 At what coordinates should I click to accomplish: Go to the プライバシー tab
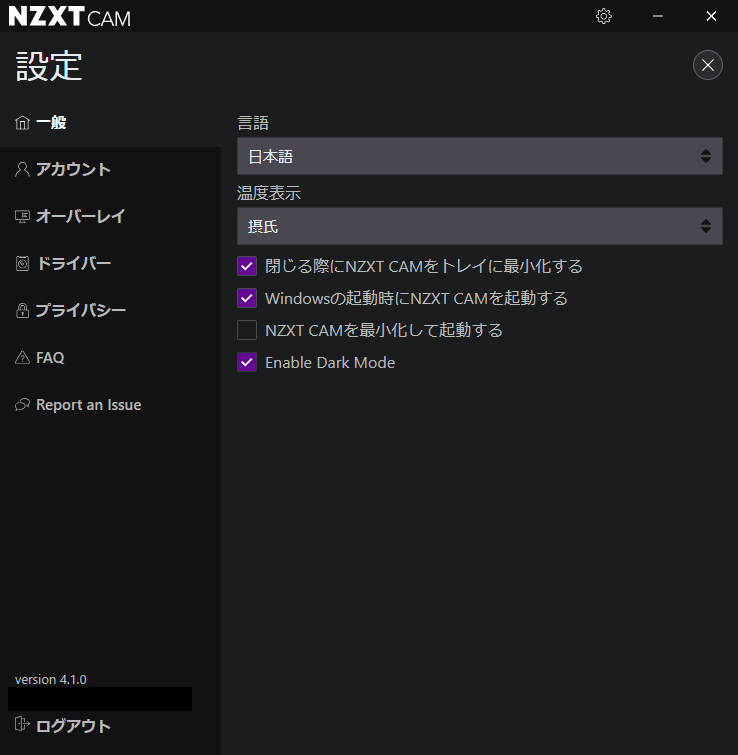110,310
